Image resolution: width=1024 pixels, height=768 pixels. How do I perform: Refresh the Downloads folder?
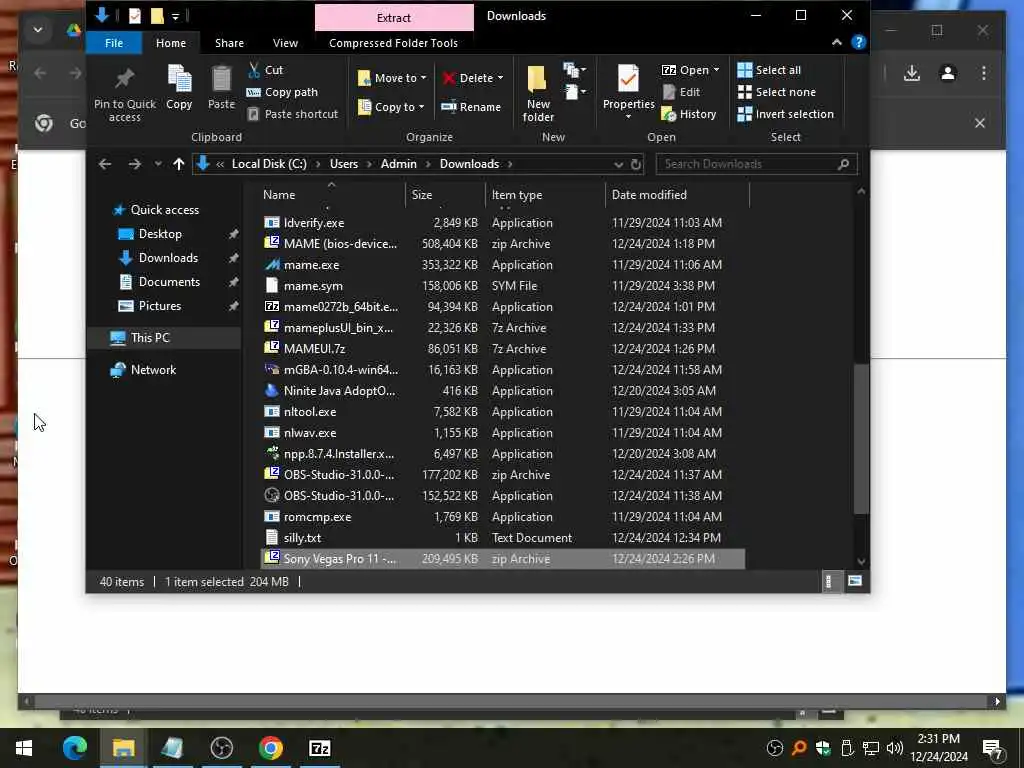[x=635, y=165]
